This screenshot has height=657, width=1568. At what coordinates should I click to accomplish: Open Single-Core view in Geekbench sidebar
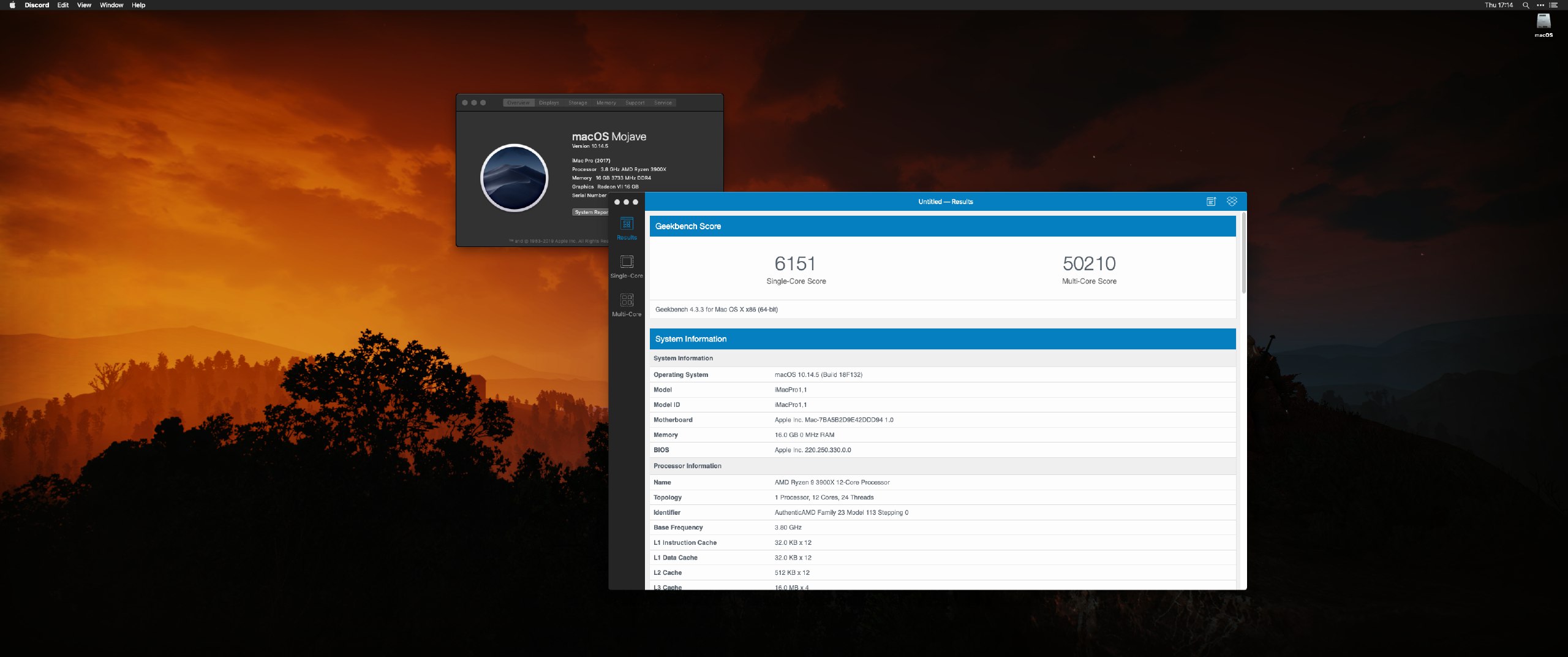(627, 267)
